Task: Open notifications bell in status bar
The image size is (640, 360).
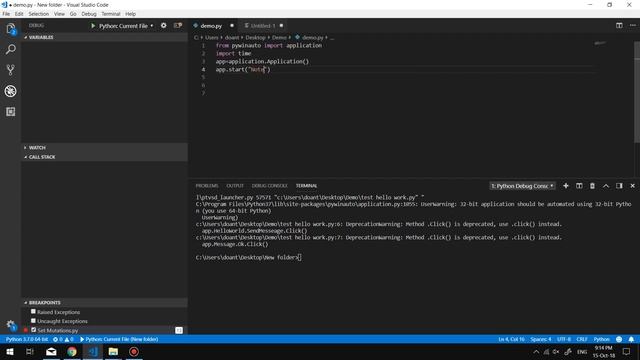Action: click(631, 339)
